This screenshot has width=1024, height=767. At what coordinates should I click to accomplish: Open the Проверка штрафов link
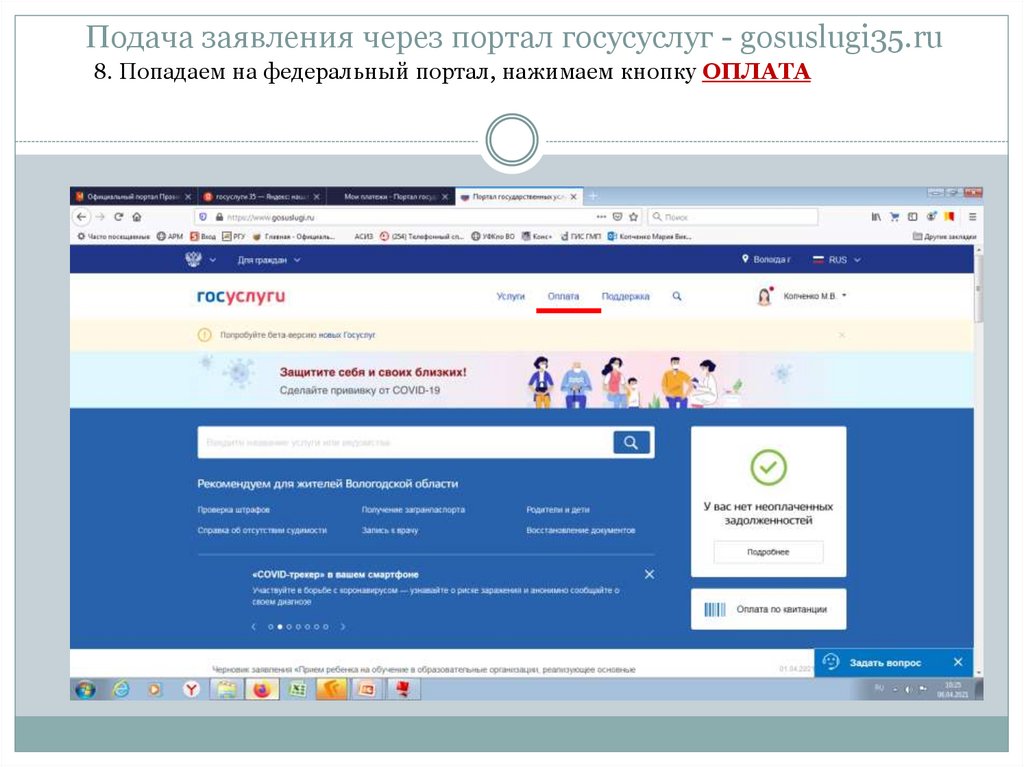point(233,510)
